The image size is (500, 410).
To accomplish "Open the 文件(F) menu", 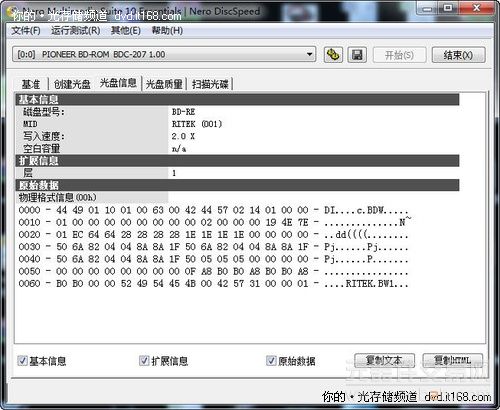I will click(x=26, y=31).
